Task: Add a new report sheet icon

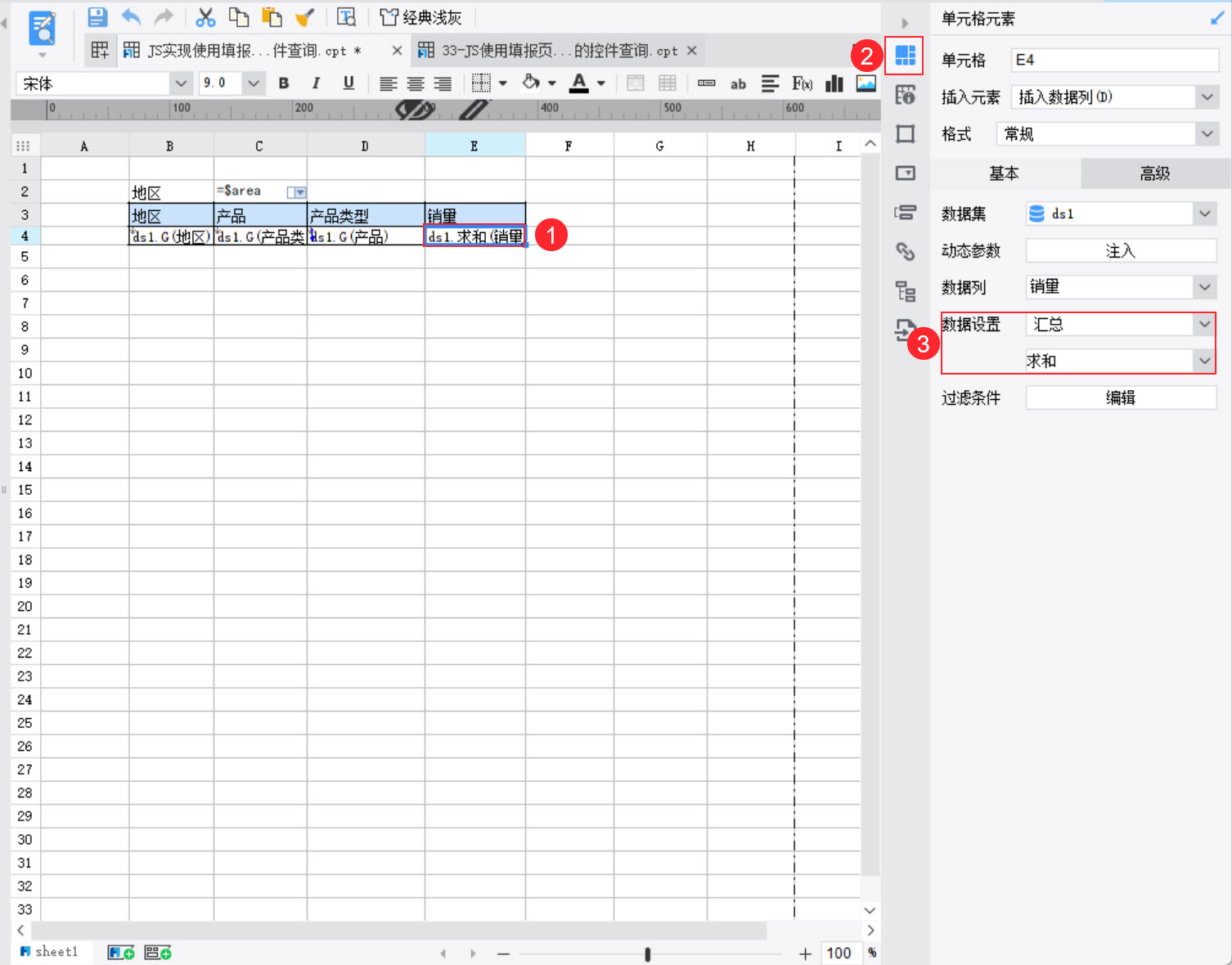Action: tap(121, 953)
